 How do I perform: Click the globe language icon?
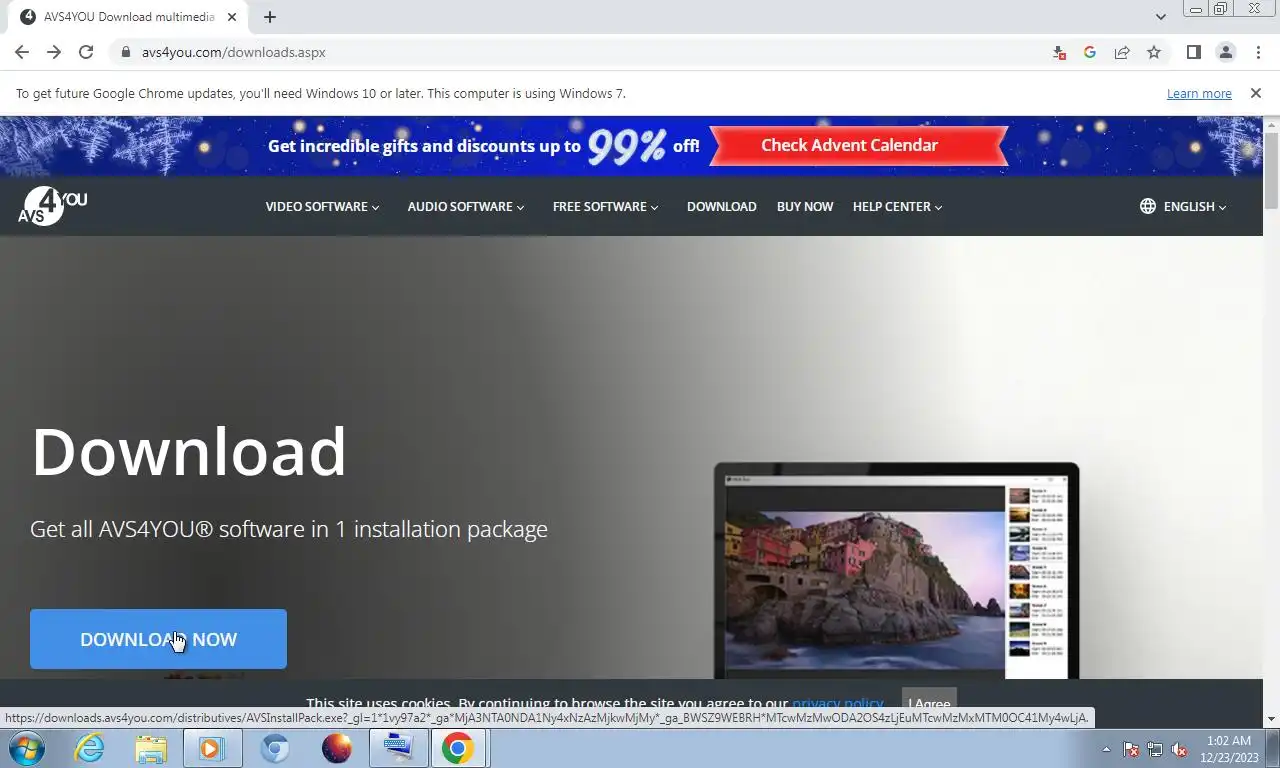click(1148, 206)
